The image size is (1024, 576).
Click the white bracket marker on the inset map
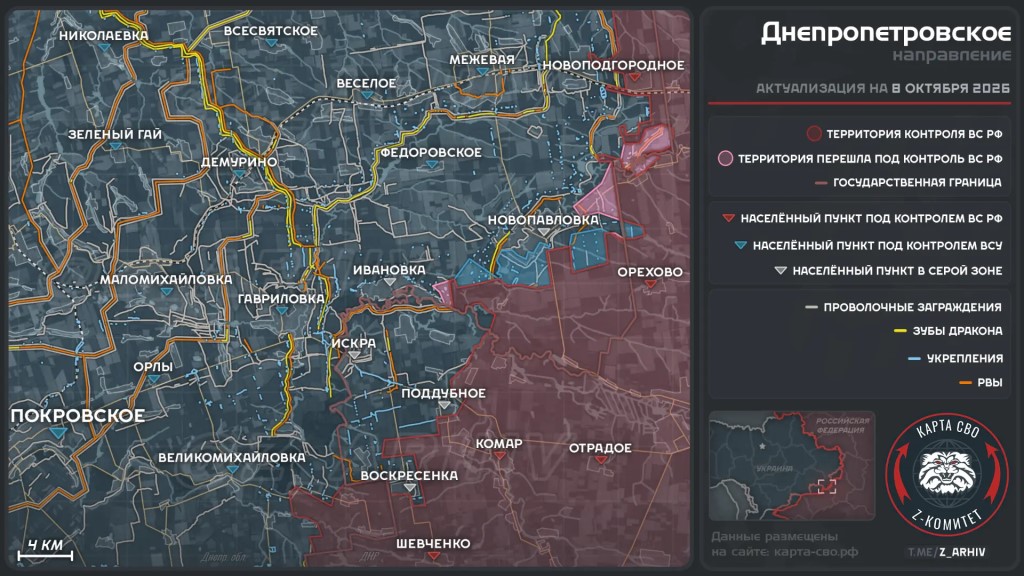pos(827,486)
